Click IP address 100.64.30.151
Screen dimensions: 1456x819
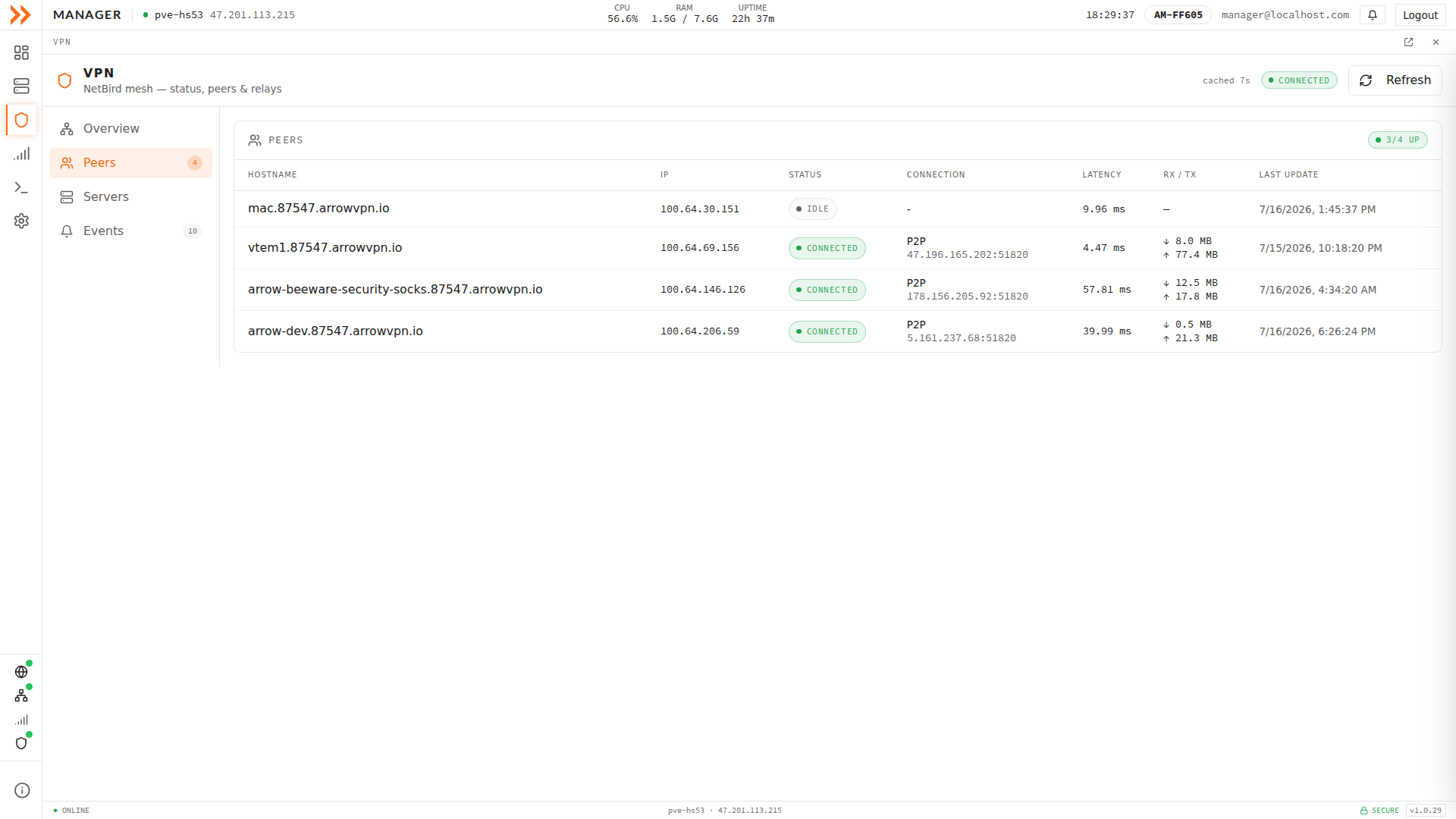[x=699, y=209]
